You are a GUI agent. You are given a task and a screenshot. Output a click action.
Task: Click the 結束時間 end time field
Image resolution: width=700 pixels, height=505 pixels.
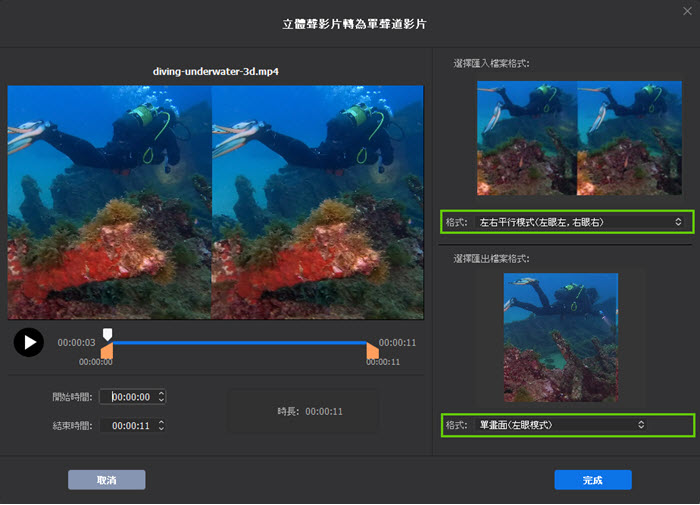(133, 426)
